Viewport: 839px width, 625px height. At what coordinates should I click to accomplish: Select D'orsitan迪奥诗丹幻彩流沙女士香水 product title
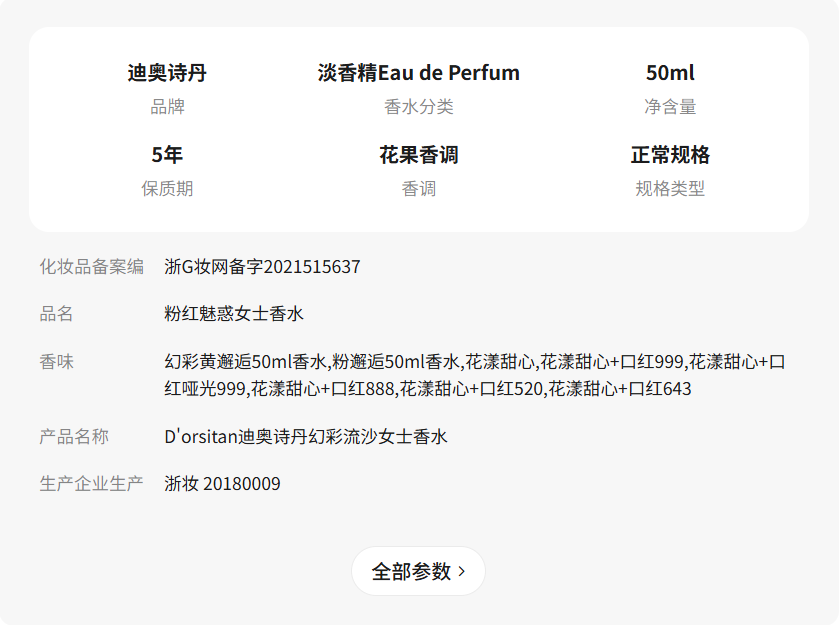pyautogui.click(x=306, y=437)
